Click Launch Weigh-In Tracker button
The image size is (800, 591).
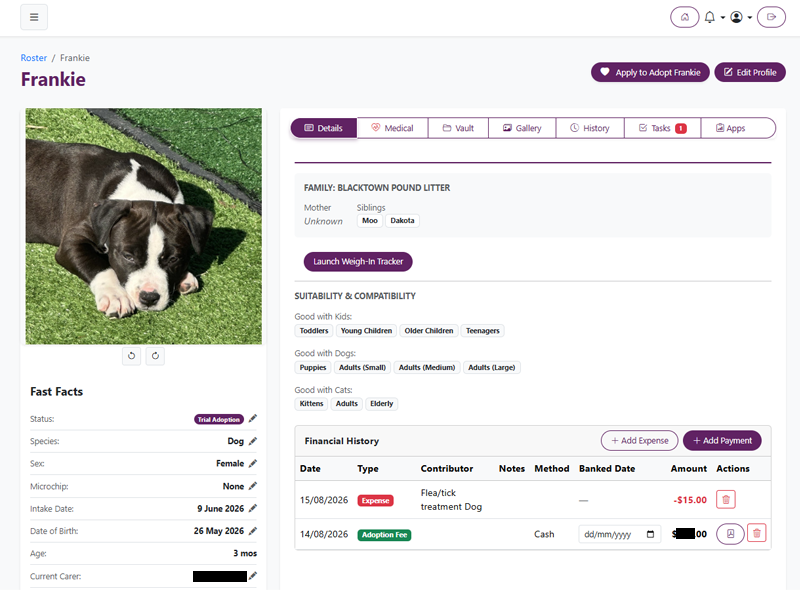tap(358, 262)
